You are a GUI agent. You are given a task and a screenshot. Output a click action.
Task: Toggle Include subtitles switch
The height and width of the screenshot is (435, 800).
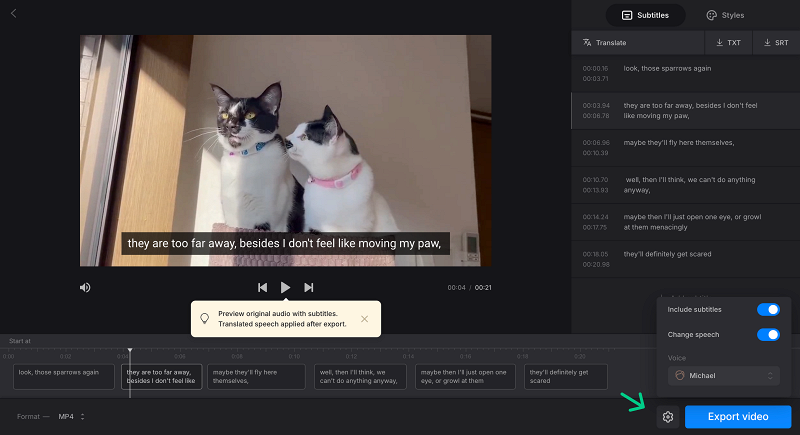pos(768,310)
